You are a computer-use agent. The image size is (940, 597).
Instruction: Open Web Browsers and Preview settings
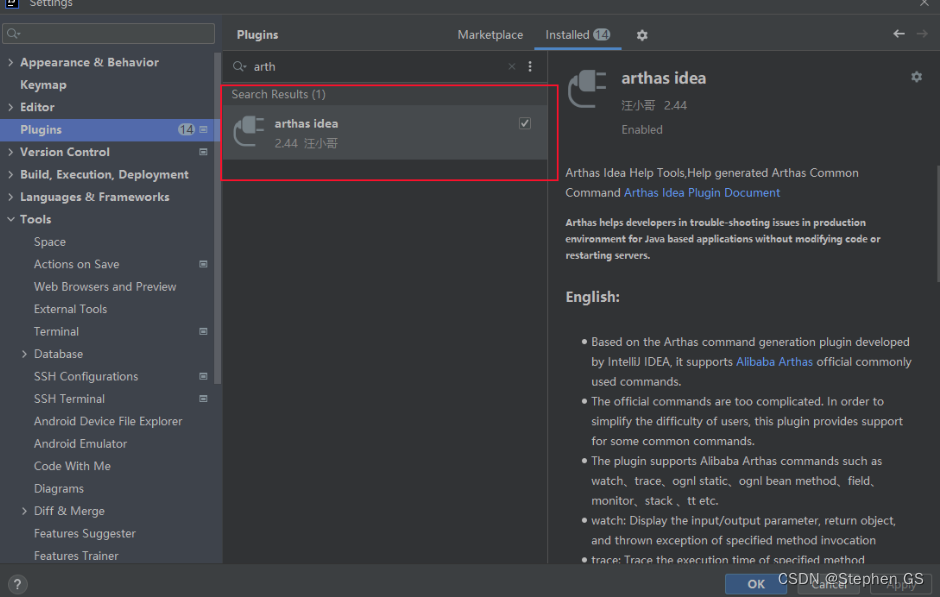tap(105, 287)
